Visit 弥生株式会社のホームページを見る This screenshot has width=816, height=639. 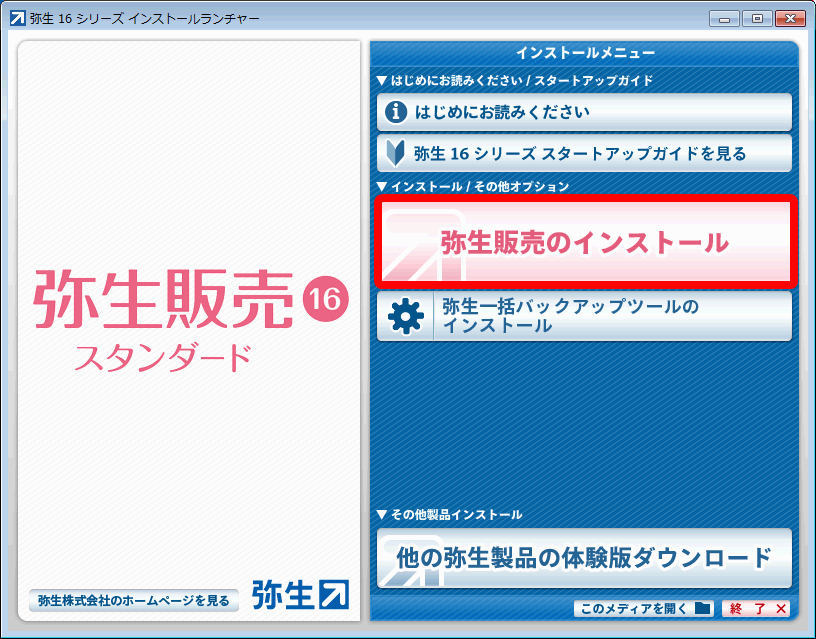134,600
